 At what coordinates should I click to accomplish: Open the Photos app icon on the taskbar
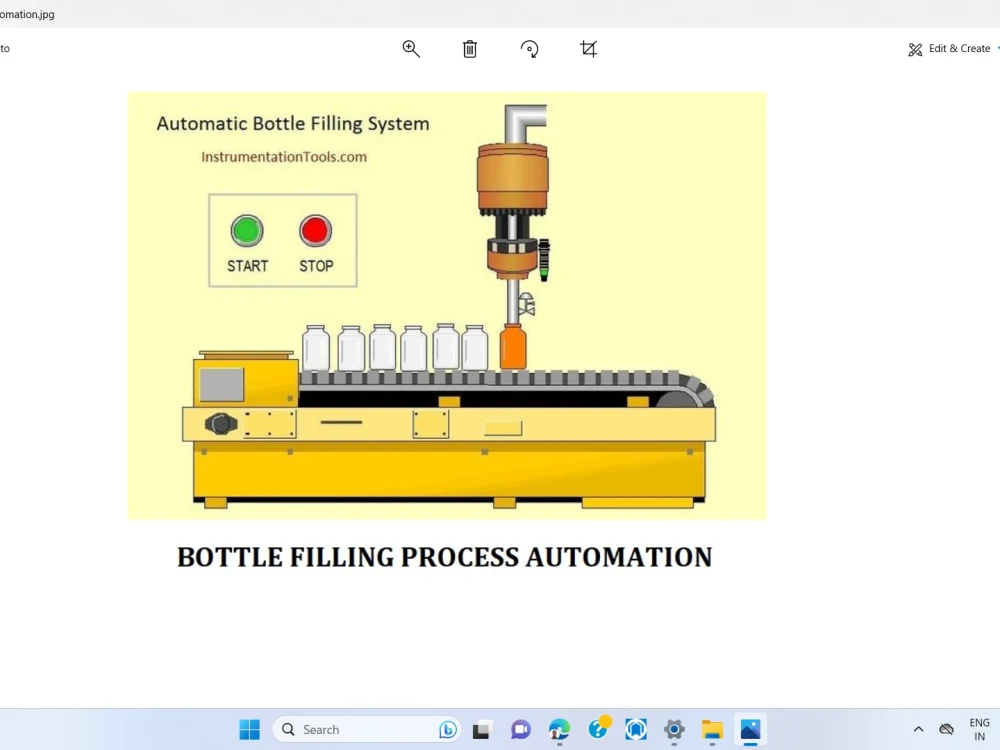(x=750, y=729)
